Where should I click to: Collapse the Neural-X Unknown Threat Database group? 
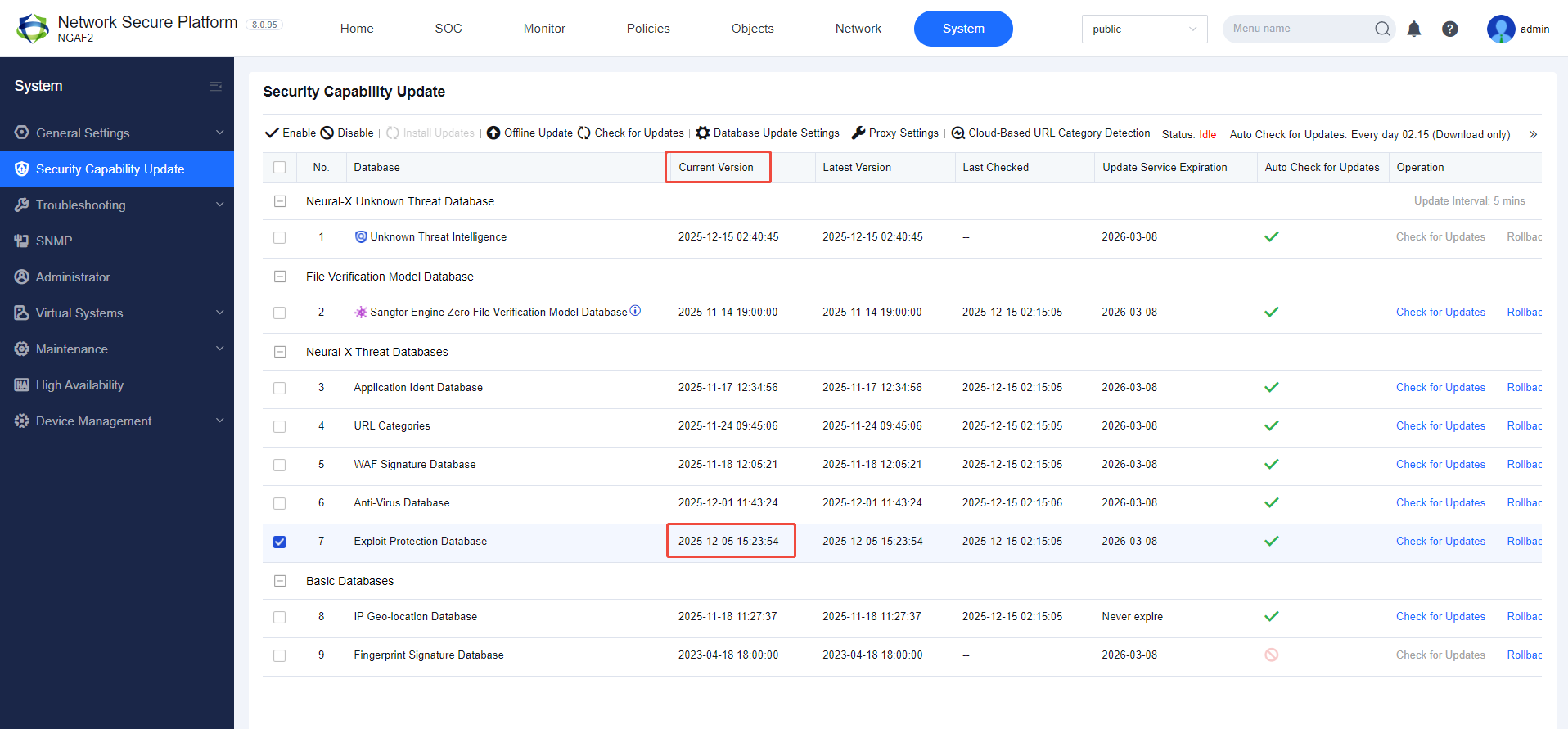coord(280,201)
